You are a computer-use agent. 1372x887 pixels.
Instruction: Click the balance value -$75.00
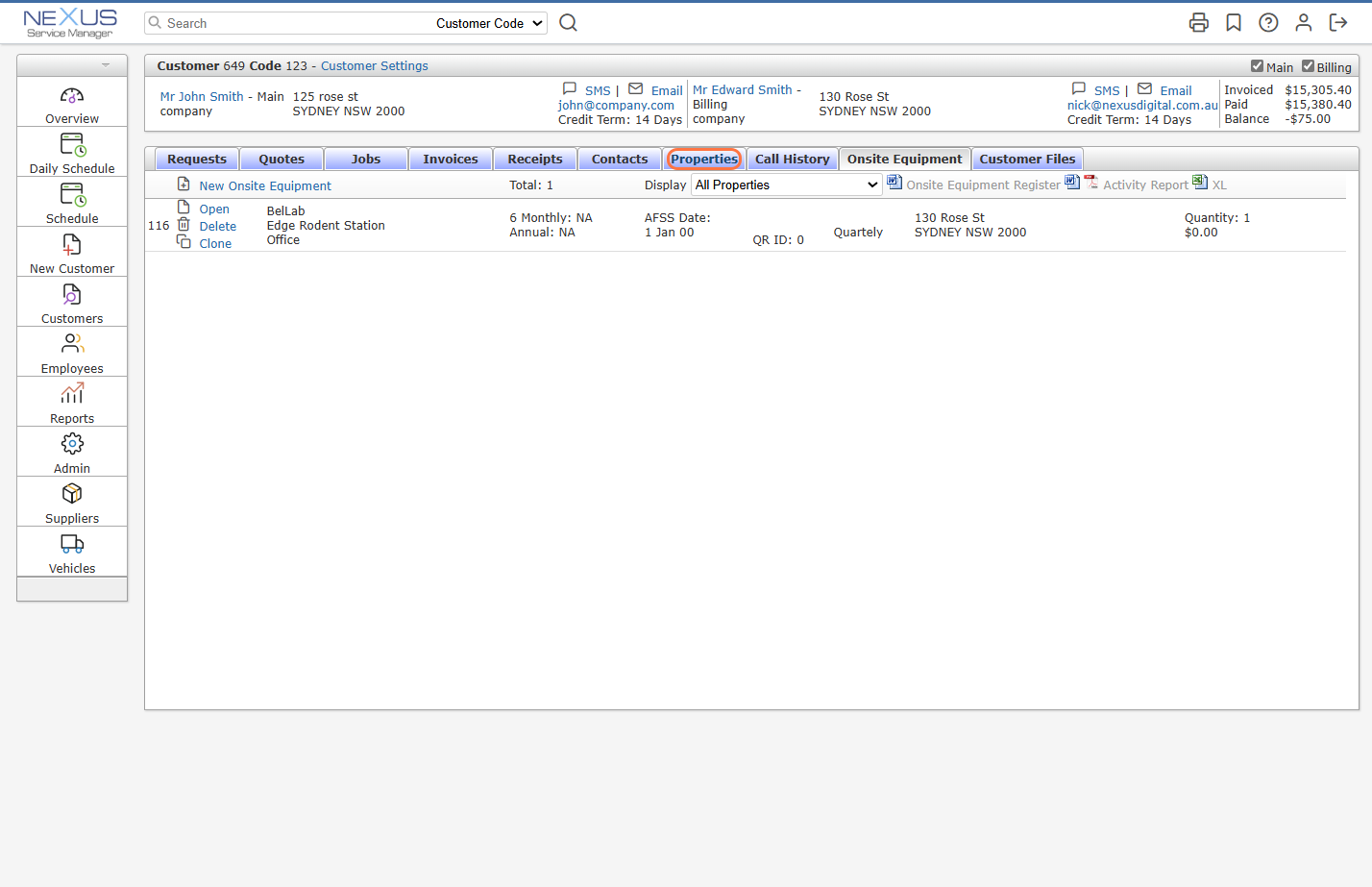click(1308, 119)
